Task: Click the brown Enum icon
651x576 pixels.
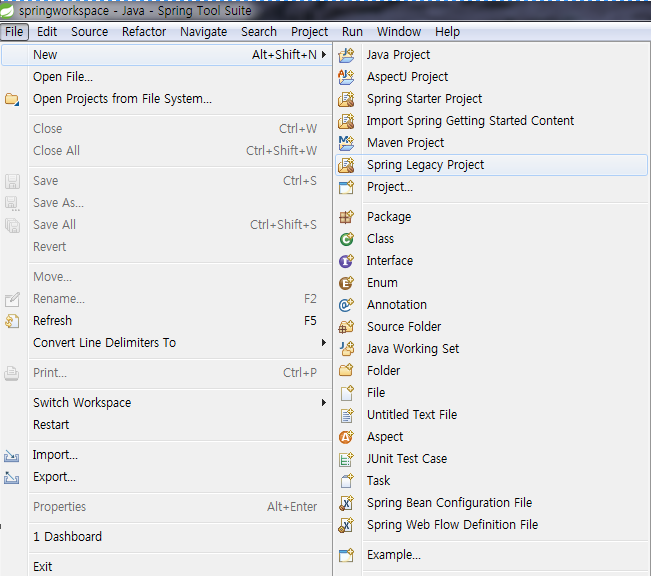Action: (346, 283)
